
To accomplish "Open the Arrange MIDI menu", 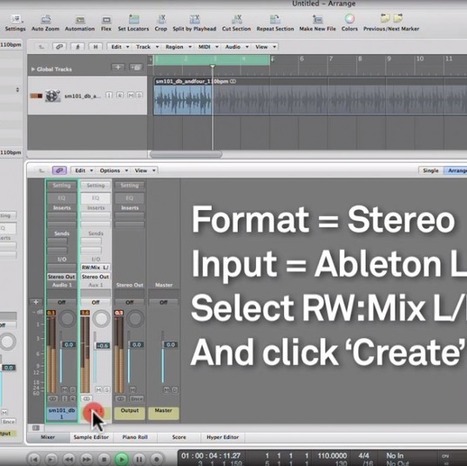I will tap(208, 47).
